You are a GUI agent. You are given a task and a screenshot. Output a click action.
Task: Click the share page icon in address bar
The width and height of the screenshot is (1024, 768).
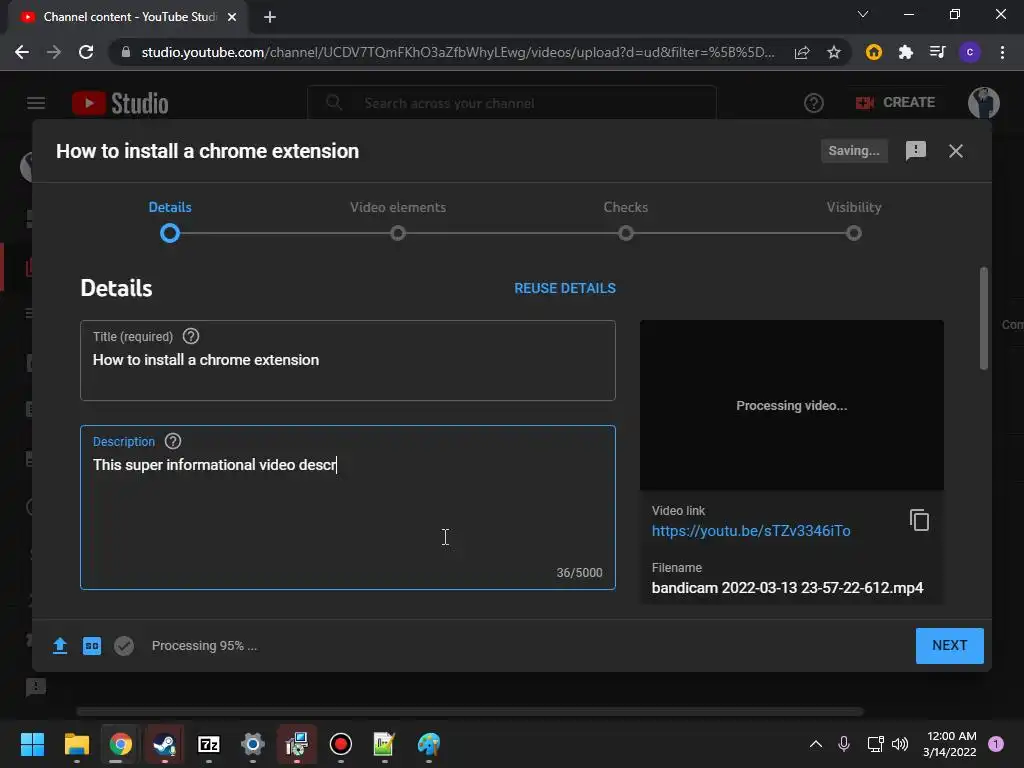point(802,52)
